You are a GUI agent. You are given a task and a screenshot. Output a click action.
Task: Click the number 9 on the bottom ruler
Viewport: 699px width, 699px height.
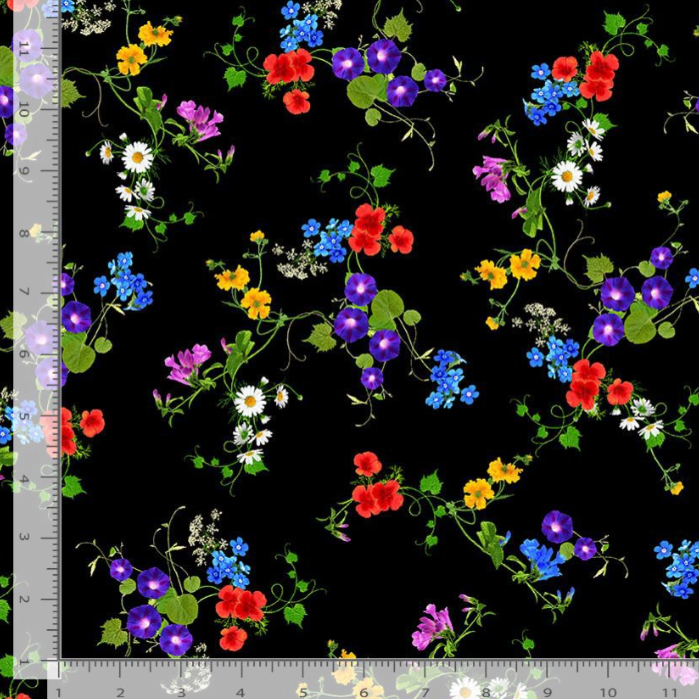[x=547, y=691]
